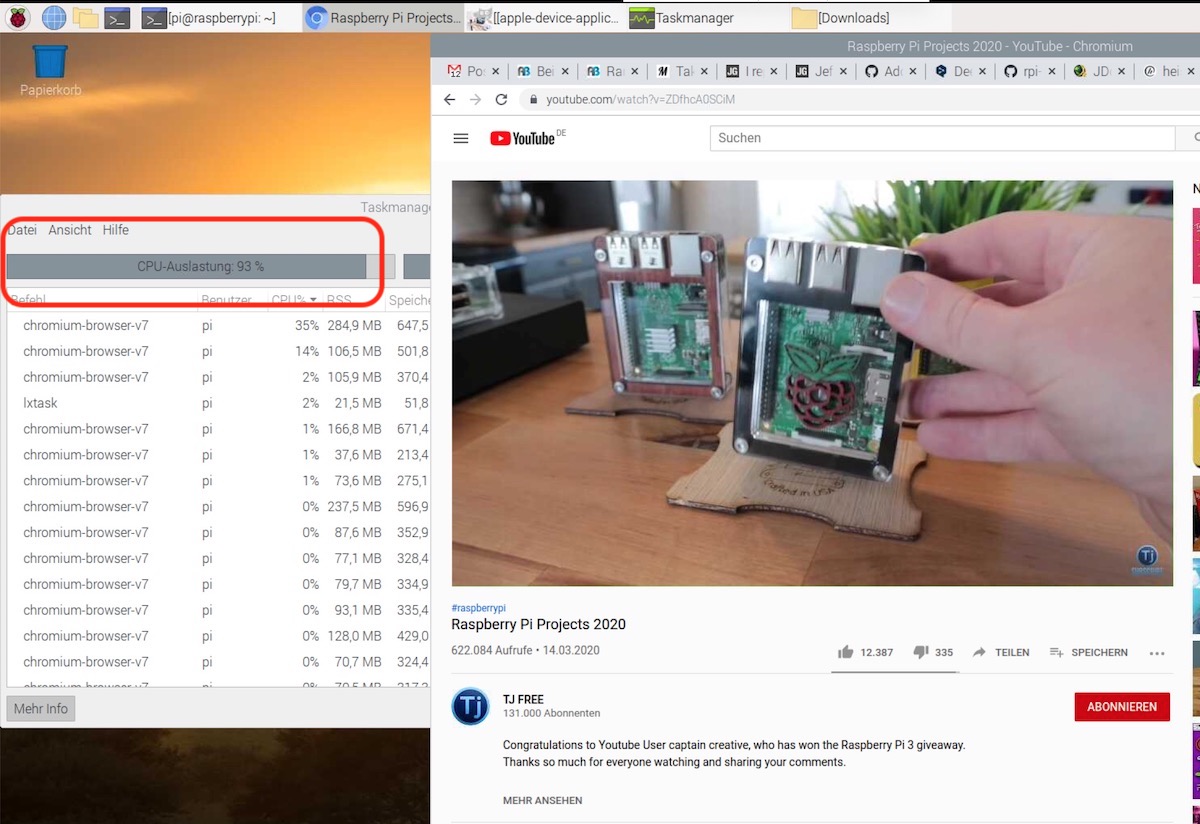Expand description with MEHR ANSEHEN
The width and height of the screenshot is (1200, 824).
(x=542, y=800)
